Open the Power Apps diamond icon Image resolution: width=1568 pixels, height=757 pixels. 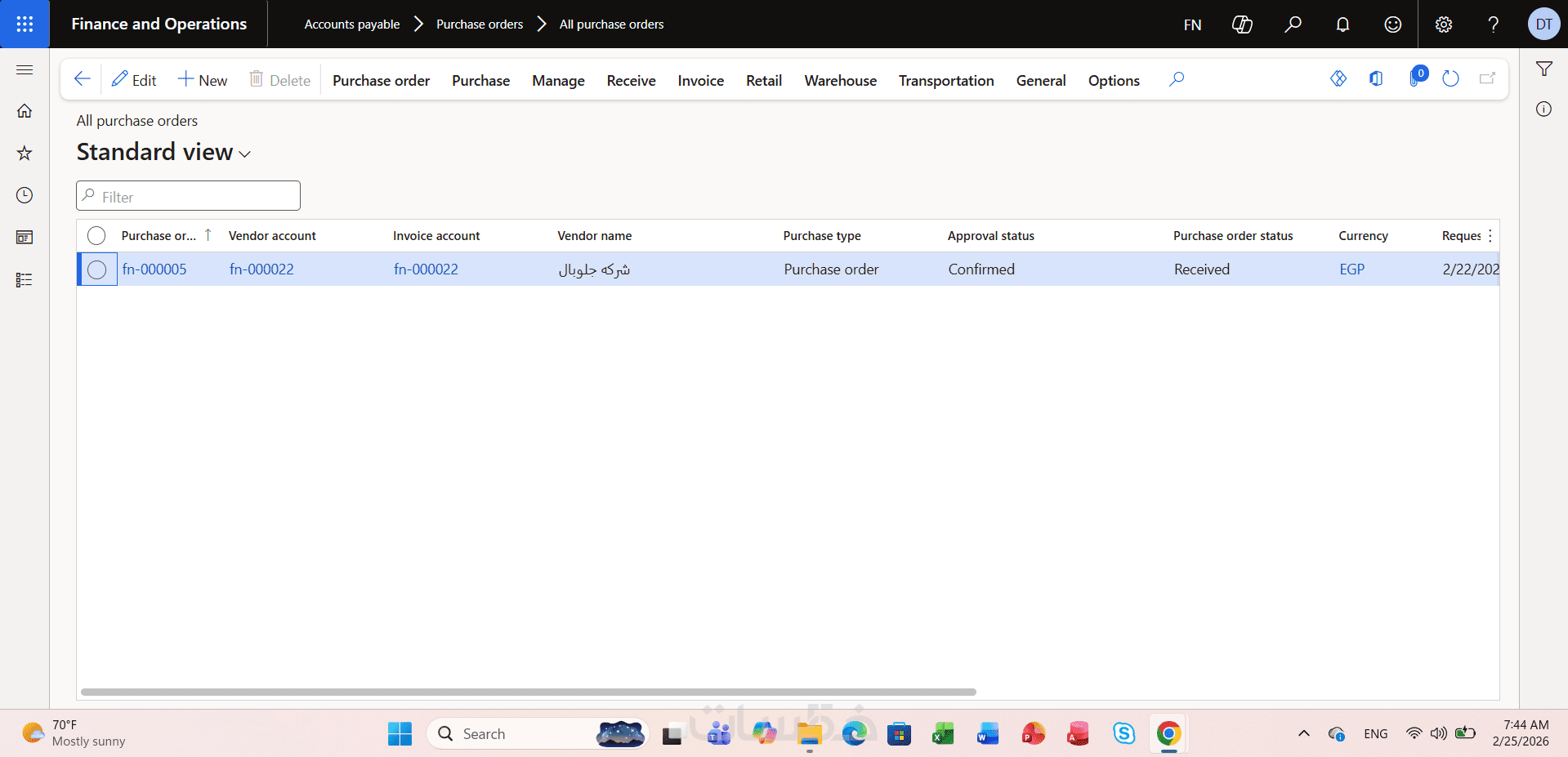(x=1338, y=78)
